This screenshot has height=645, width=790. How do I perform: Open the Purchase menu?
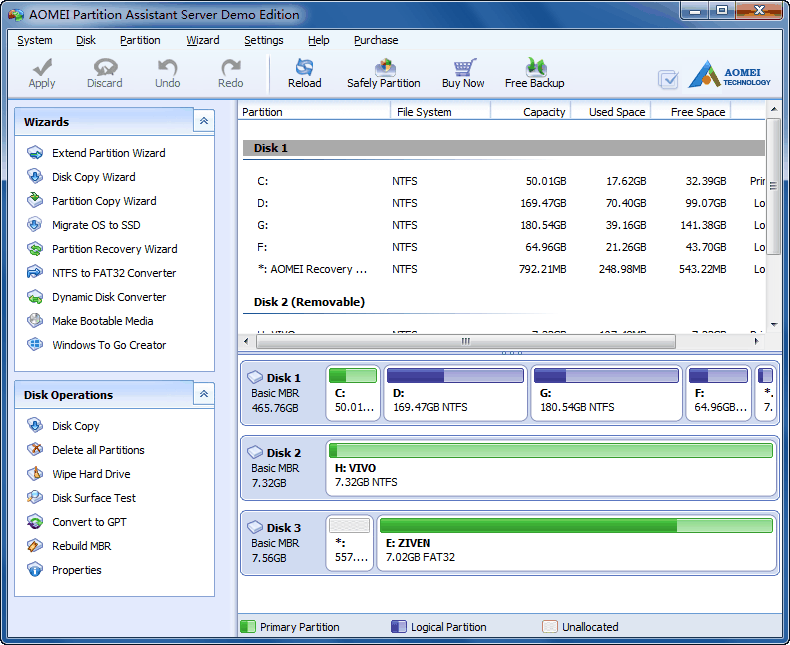click(376, 40)
